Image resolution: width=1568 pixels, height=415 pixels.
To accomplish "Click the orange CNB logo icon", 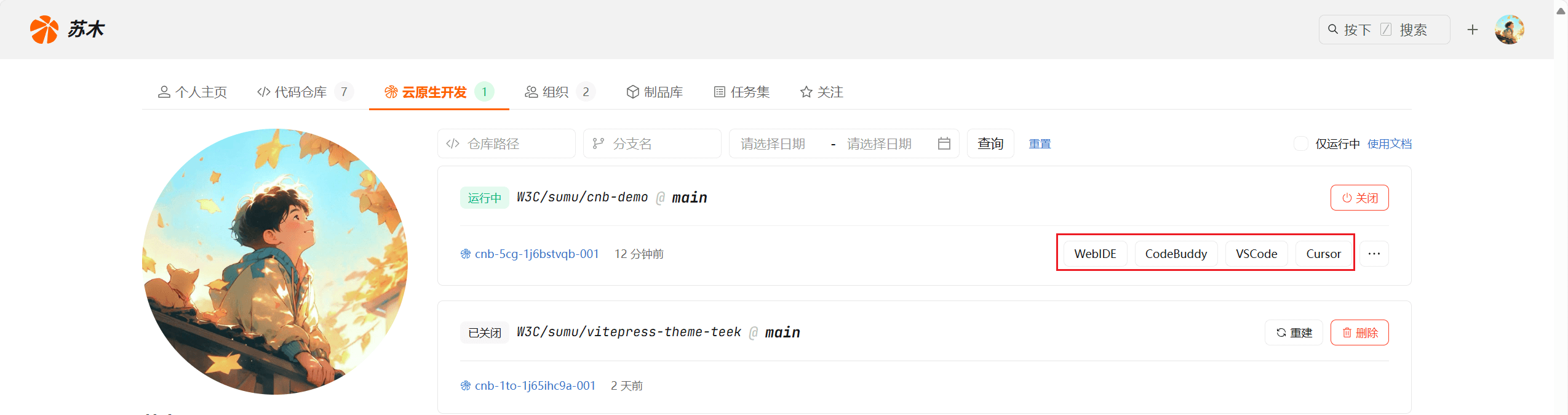I will (x=44, y=30).
